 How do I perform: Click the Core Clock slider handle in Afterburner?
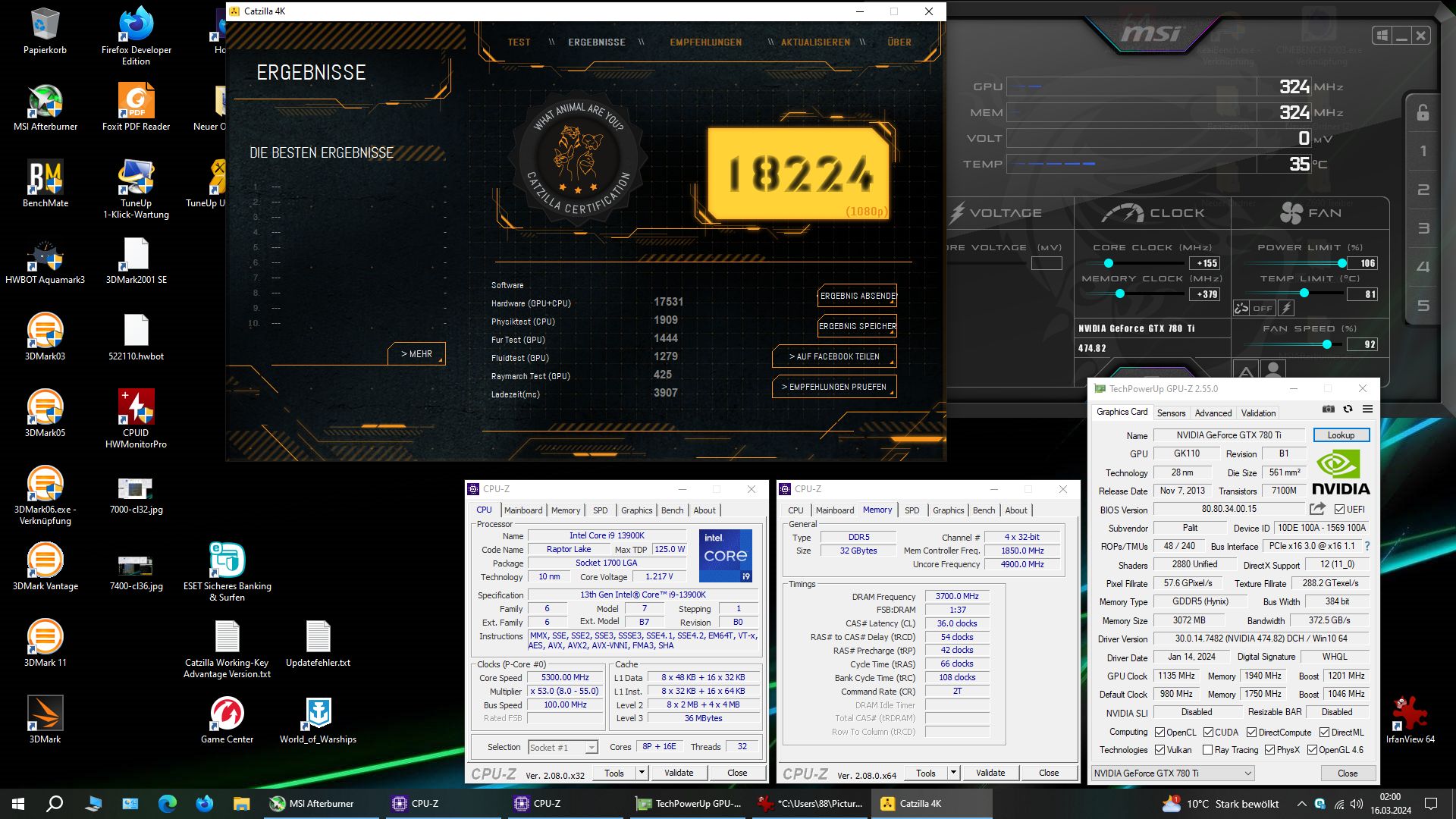pos(1109,263)
